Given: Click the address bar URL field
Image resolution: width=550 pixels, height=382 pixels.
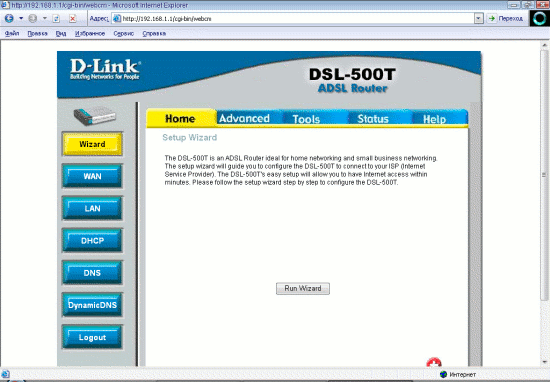Looking at the screenshot, I should point(297,19).
